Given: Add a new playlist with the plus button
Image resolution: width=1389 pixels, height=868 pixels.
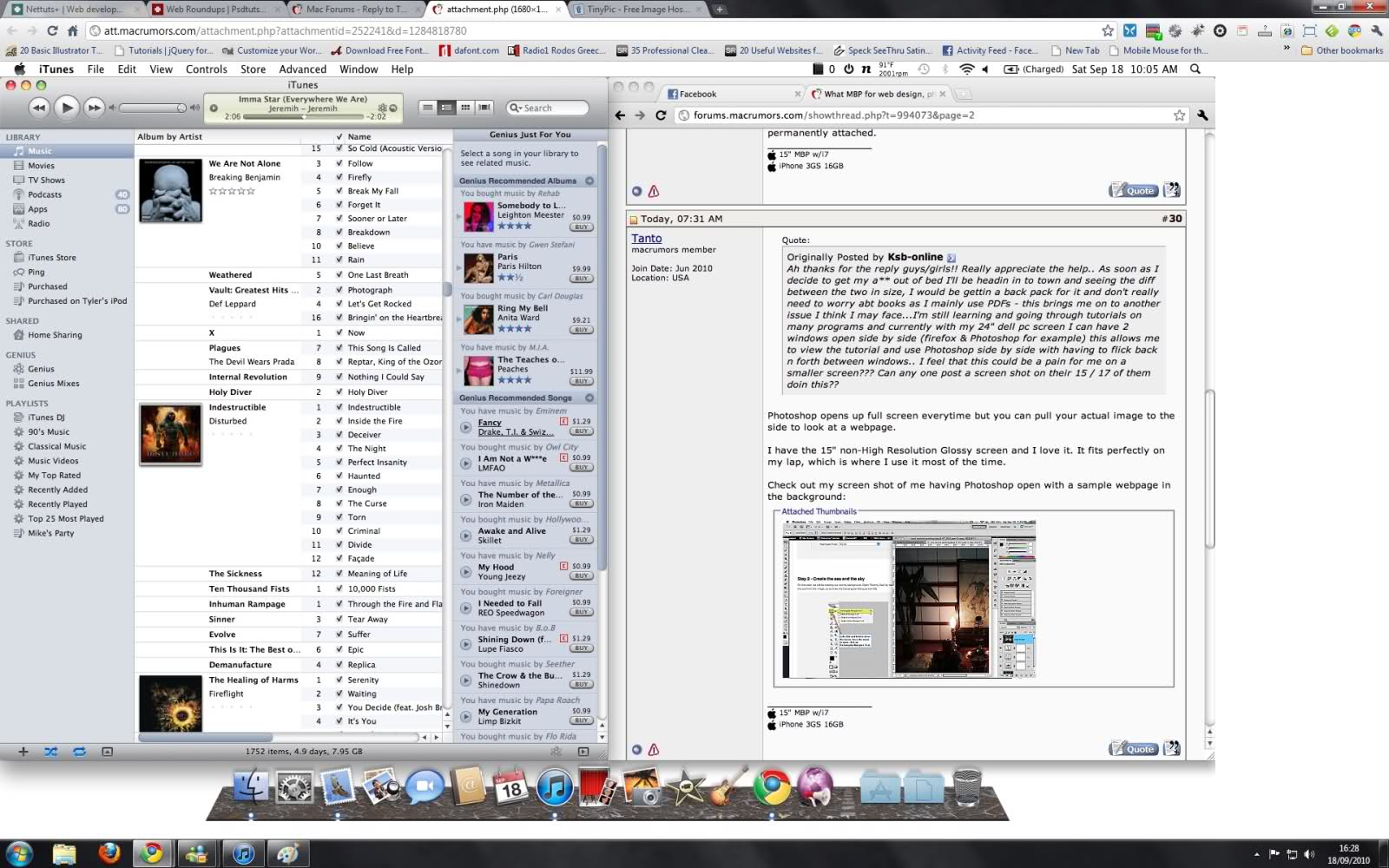Looking at the screenshot, I should click(x=23, y=752).
